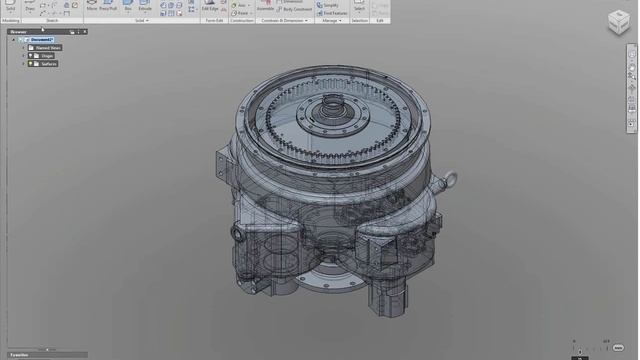Viewport: 640px width, 360px height.
Task: Click the Construction panel label
Action: pos(242,20)
